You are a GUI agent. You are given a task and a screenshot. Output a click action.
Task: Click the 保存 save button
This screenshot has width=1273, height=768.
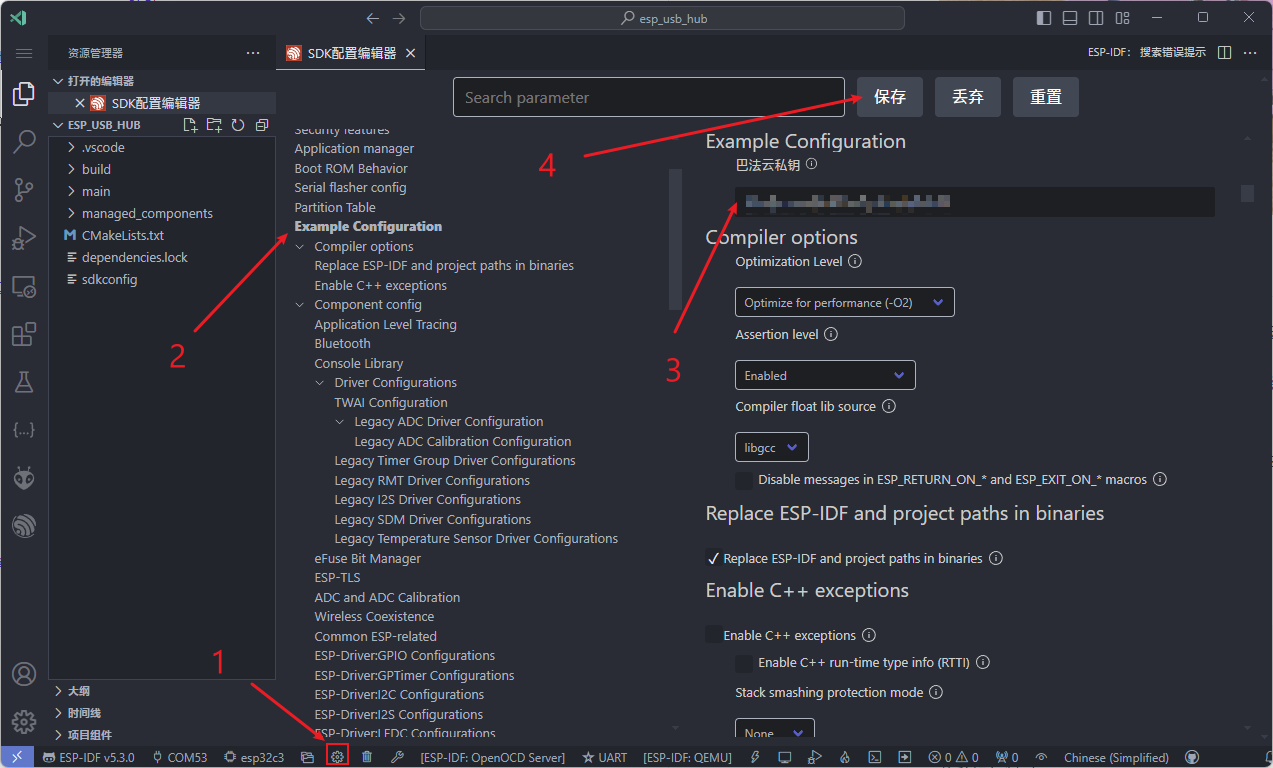pyautogui.click(x=890, y=97)
